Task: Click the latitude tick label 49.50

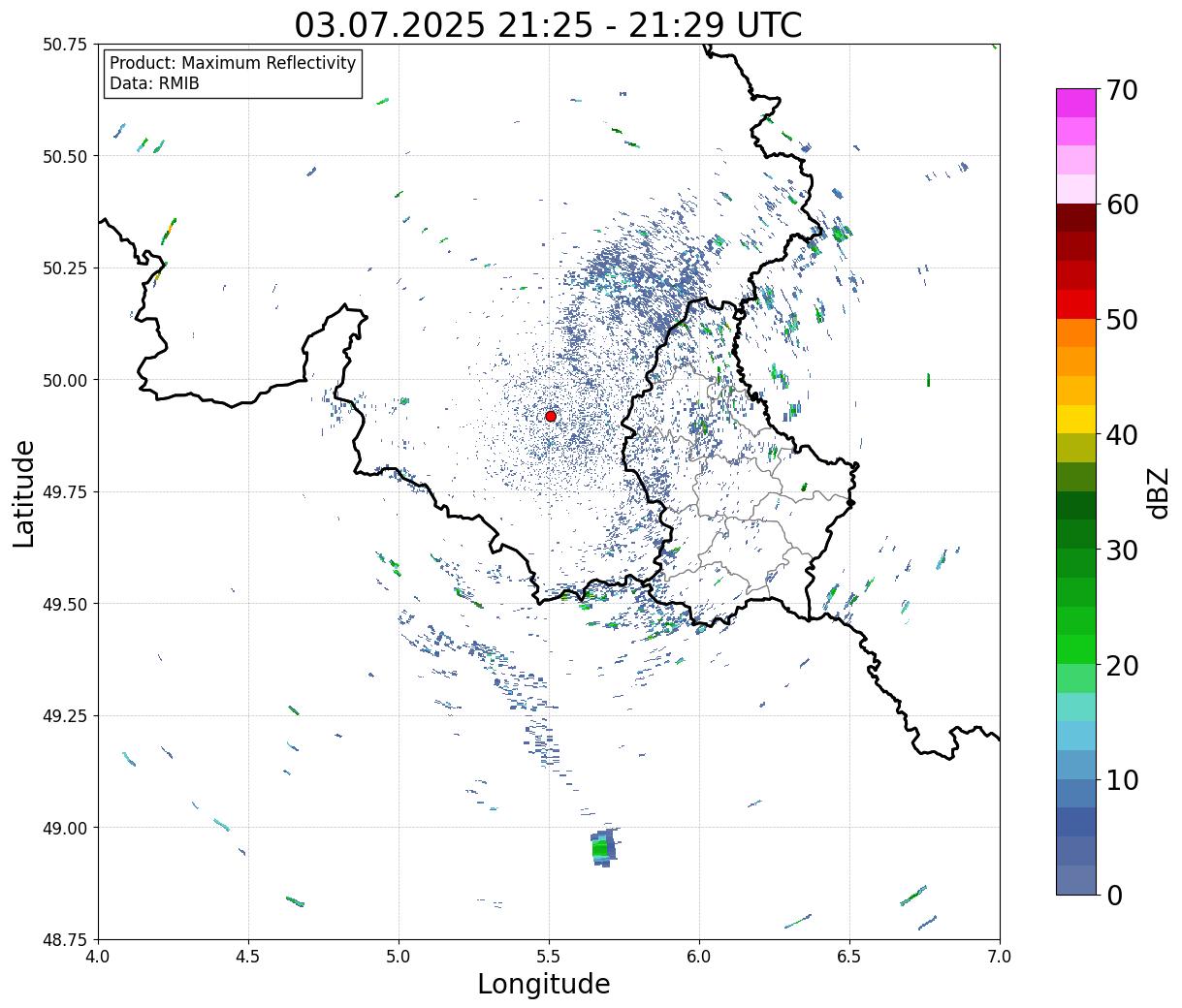Action: click(x=65, y=604)
